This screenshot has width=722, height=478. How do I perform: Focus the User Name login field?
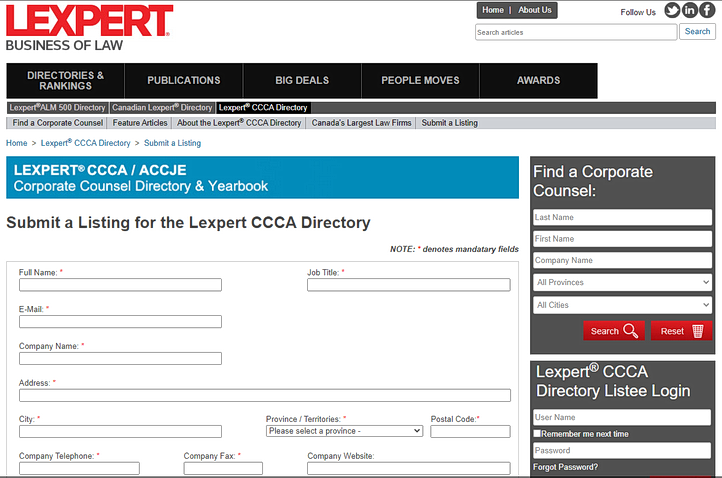point(622,417)
